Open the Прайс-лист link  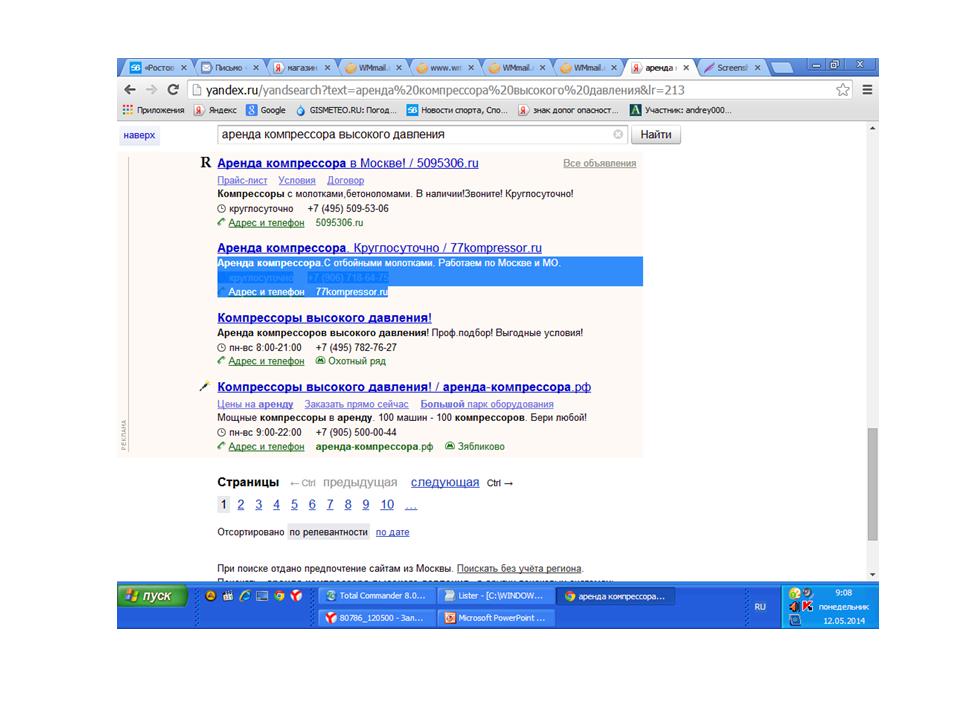pos(242,180)
